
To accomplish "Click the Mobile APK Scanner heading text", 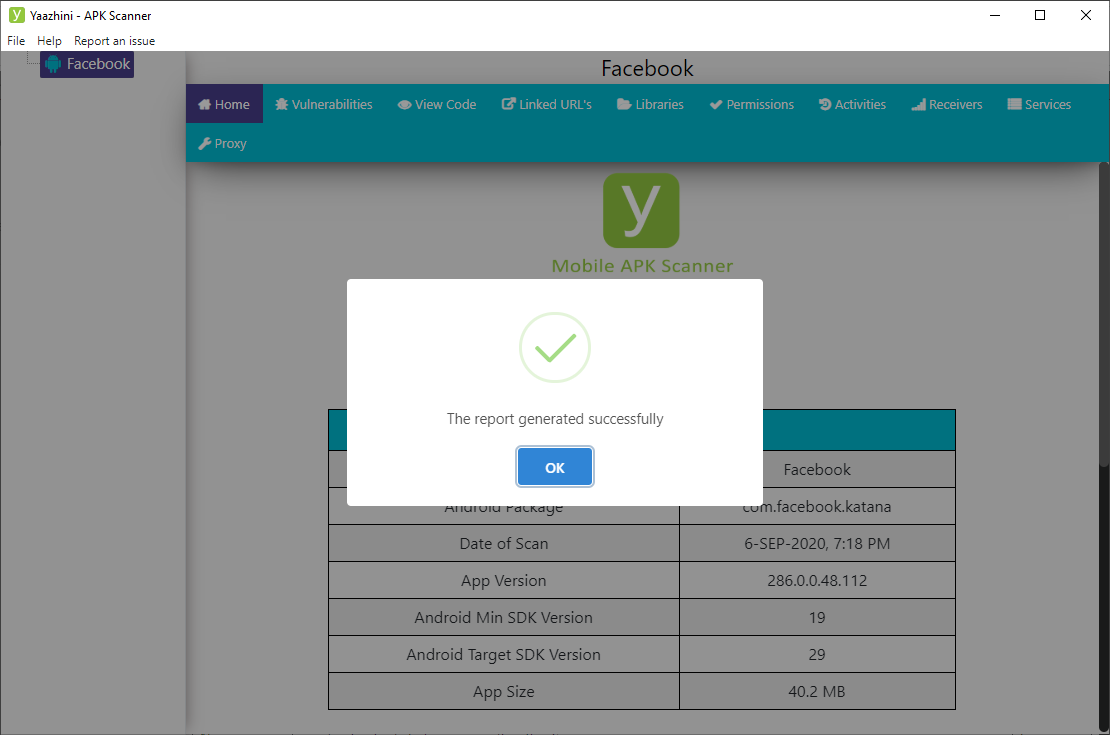I will tap(642, 266).
